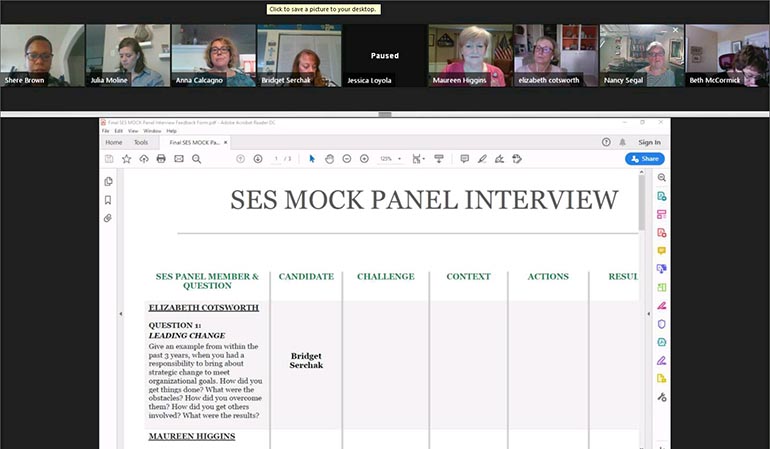Click the blue Share button
The height and width of the screenshot is (449, 770).
[x=645, y=159]
